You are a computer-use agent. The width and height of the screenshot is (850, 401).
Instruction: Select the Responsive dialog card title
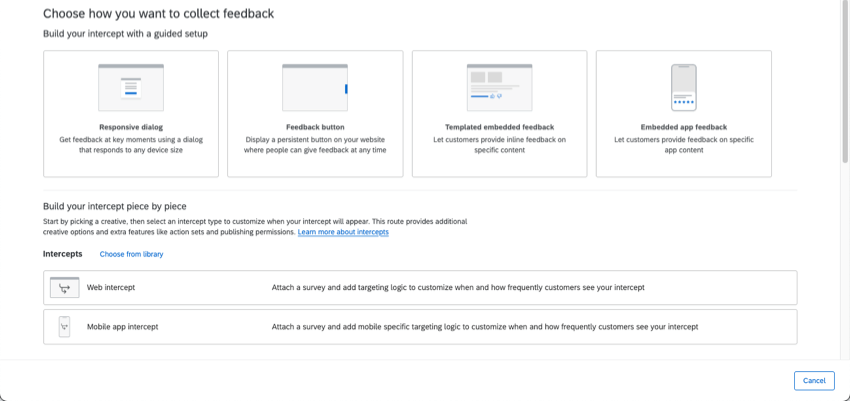click(x=131, y=127)
